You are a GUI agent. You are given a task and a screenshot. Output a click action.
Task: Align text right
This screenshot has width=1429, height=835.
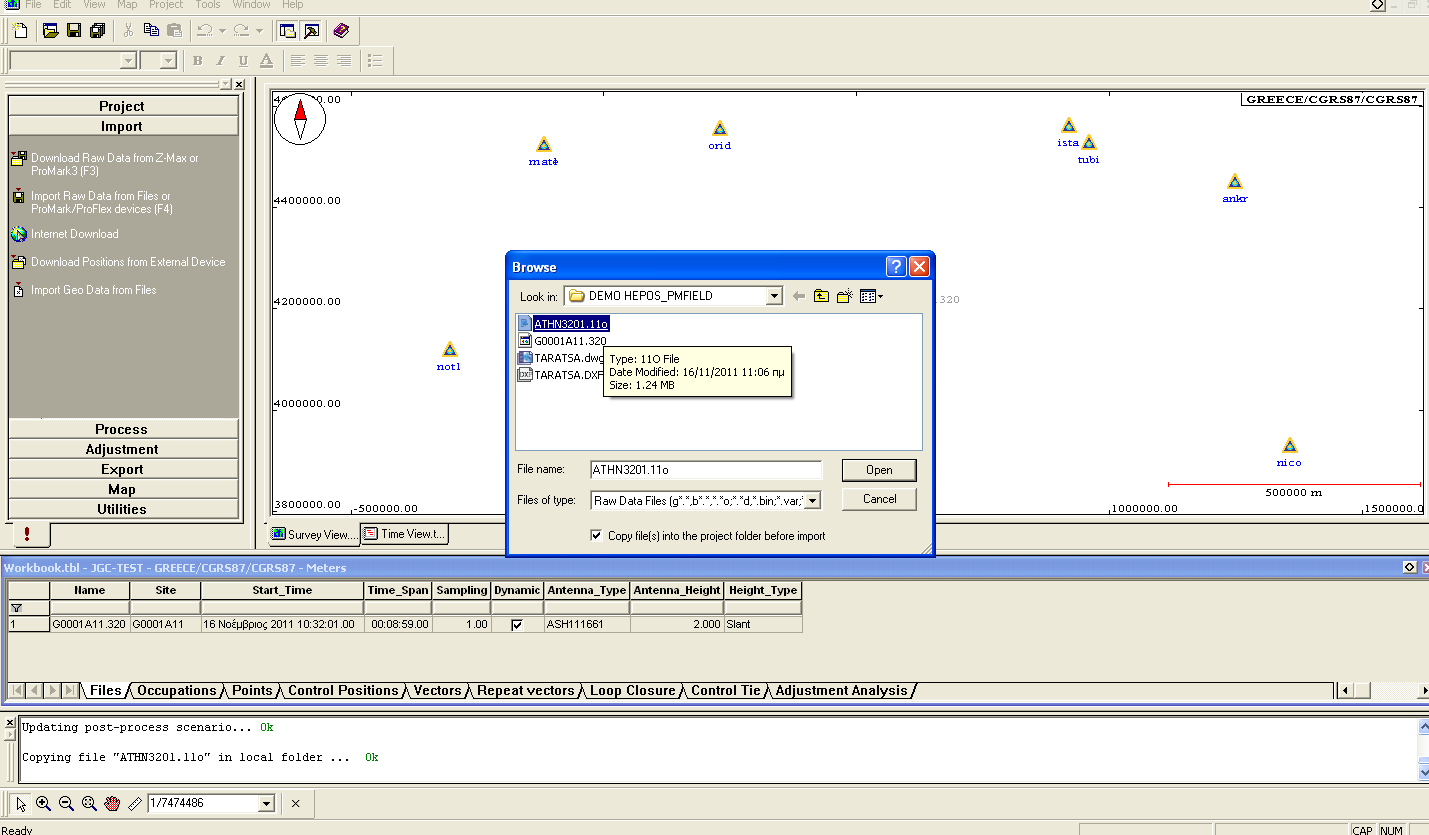pyautogui.click(x=343, y=61)
